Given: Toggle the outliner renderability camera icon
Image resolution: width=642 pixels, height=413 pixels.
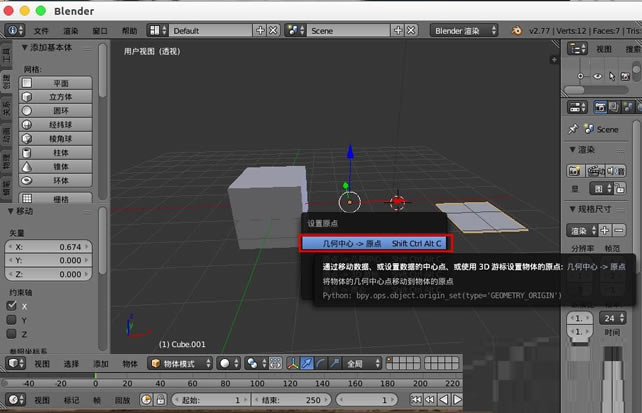Looking at the screenshot, I should click(625, 76).
